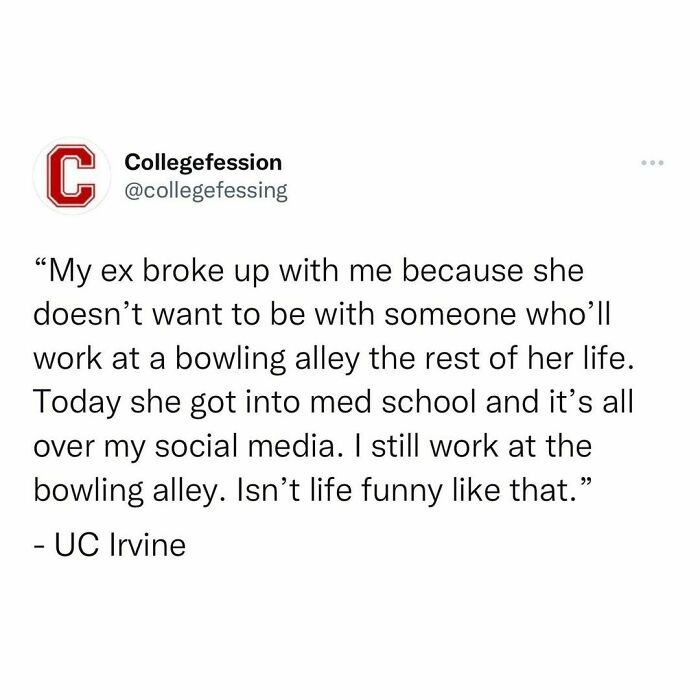Click the line "Isn't life funny like that"
The width and height of the screenshot is (700, 700).
pyautogui.click(x=312, y=491)
